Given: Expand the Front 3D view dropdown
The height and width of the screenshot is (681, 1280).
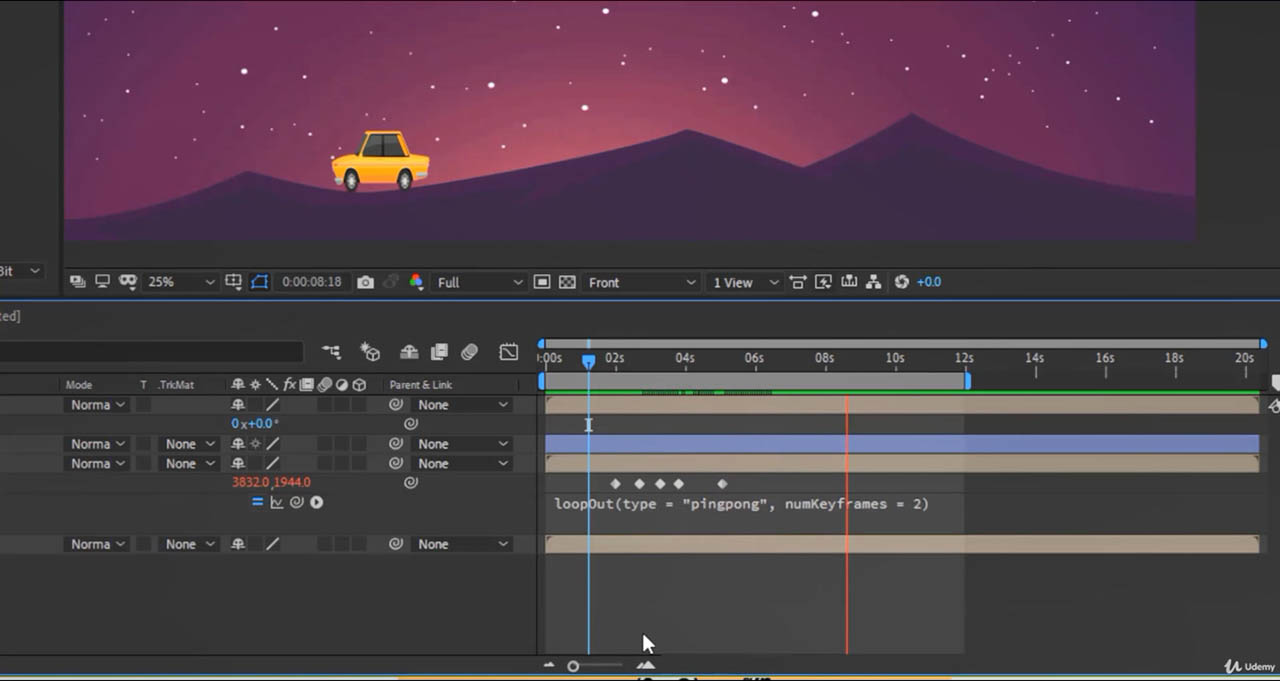Looking at the screenshot, I should click(641, 283).
